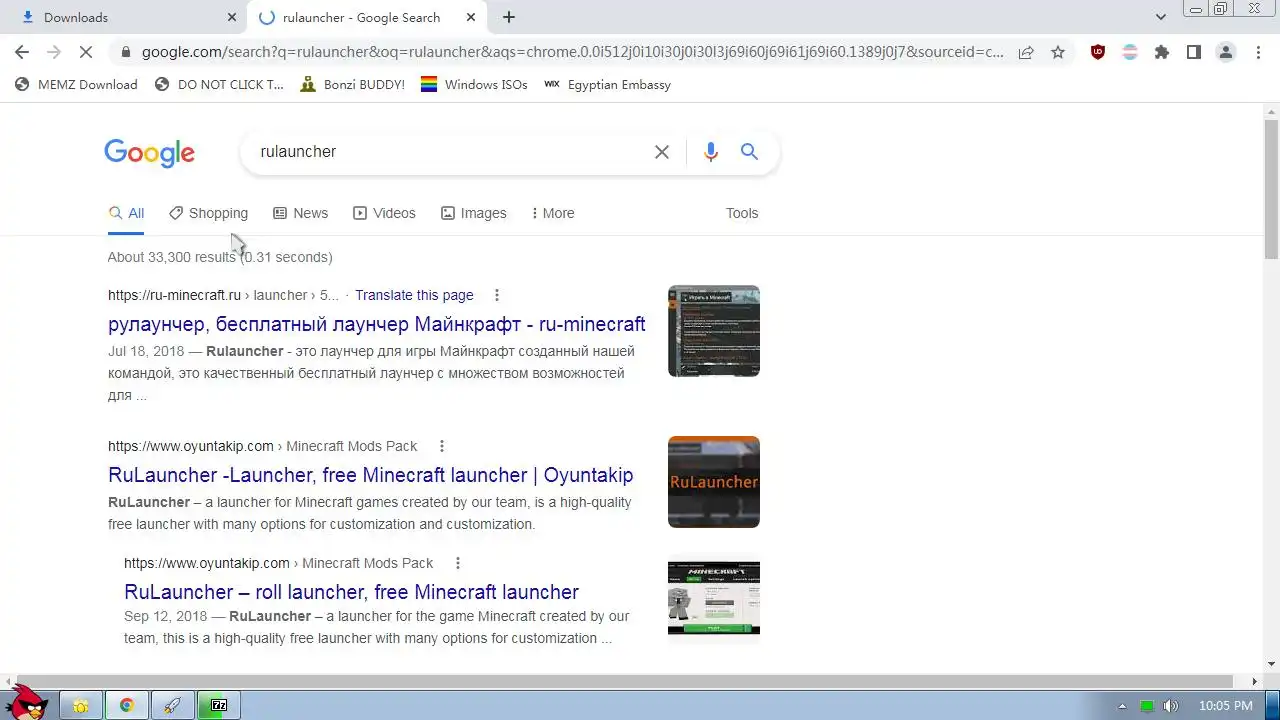Open the MEMZ Download bookmark
The height and width of the screenshot is (720, 1280).
tap(76, 85)
